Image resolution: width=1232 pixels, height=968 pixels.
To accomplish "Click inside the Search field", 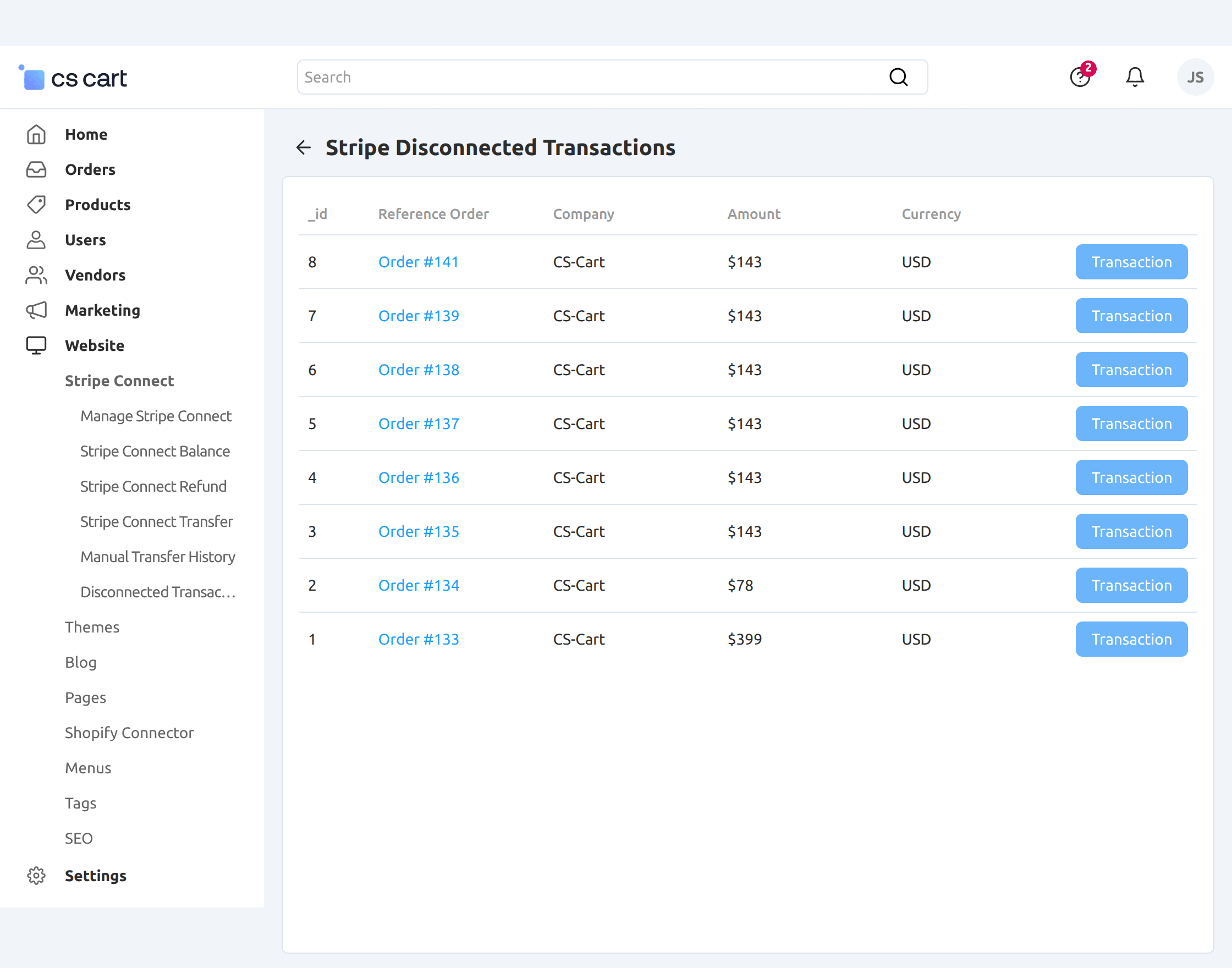I will pos(566,76).
